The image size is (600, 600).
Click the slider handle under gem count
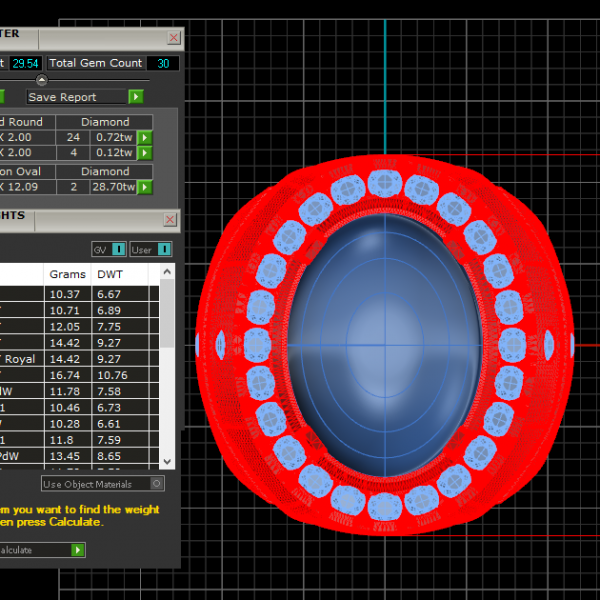41,80
